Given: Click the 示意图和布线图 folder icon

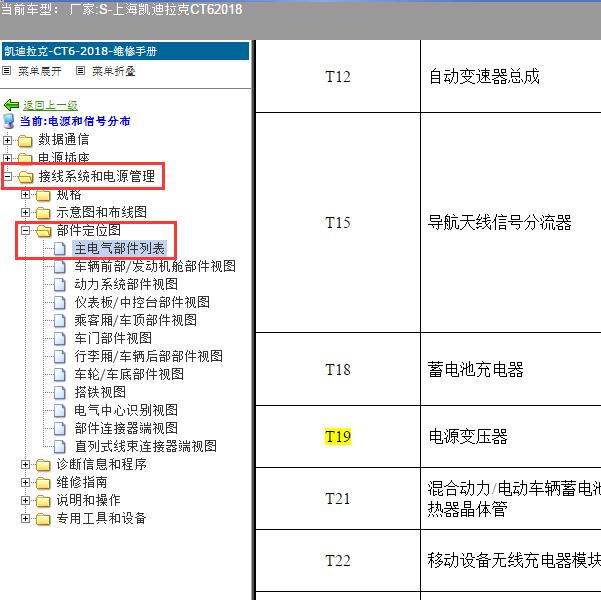Looking at the screenshot, I should (x=43, y=213).
